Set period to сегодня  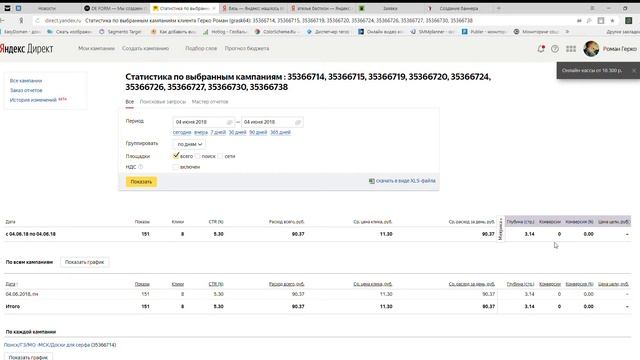click(182, 132)
